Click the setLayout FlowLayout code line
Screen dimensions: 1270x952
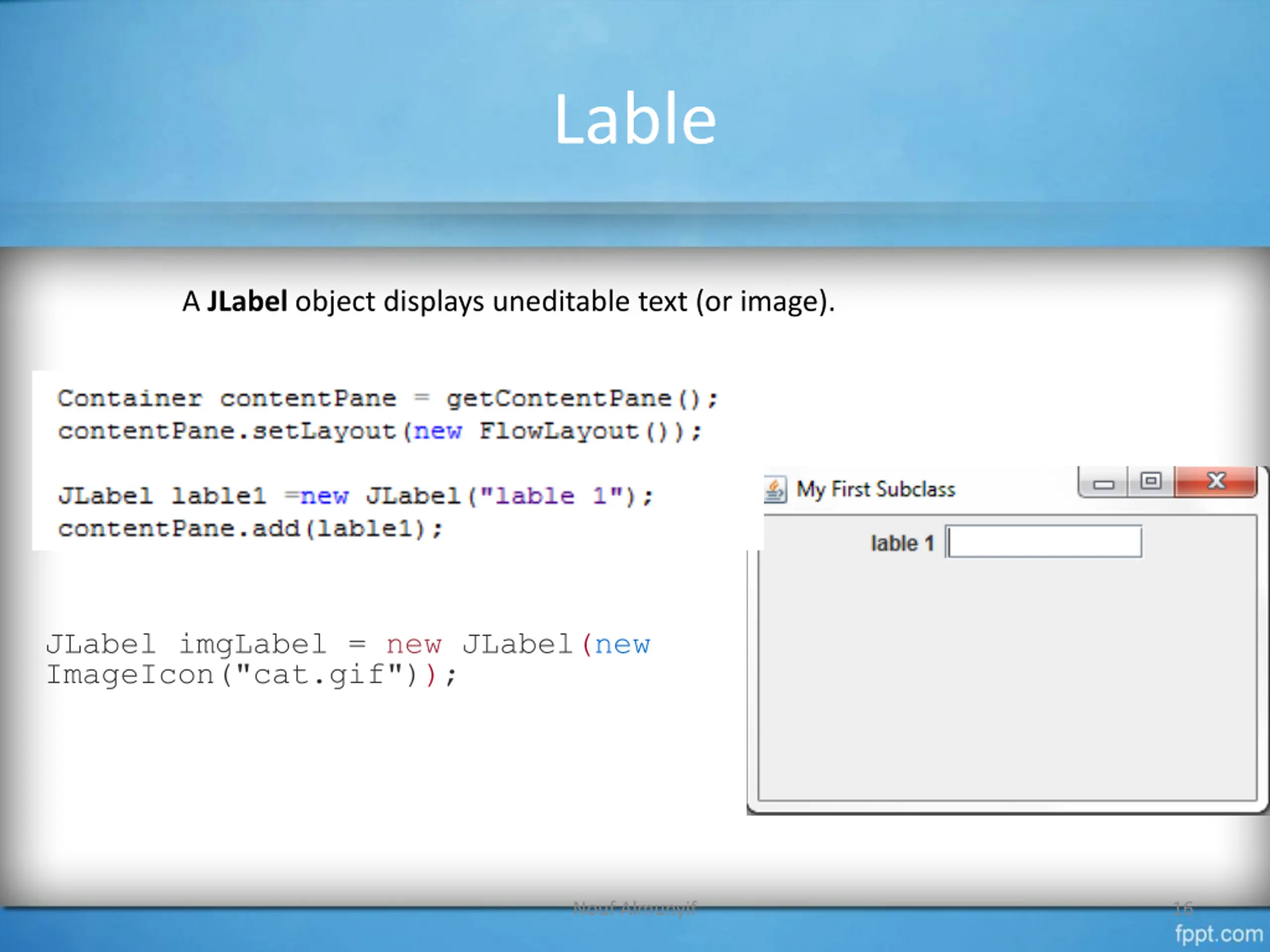[380, 431]
